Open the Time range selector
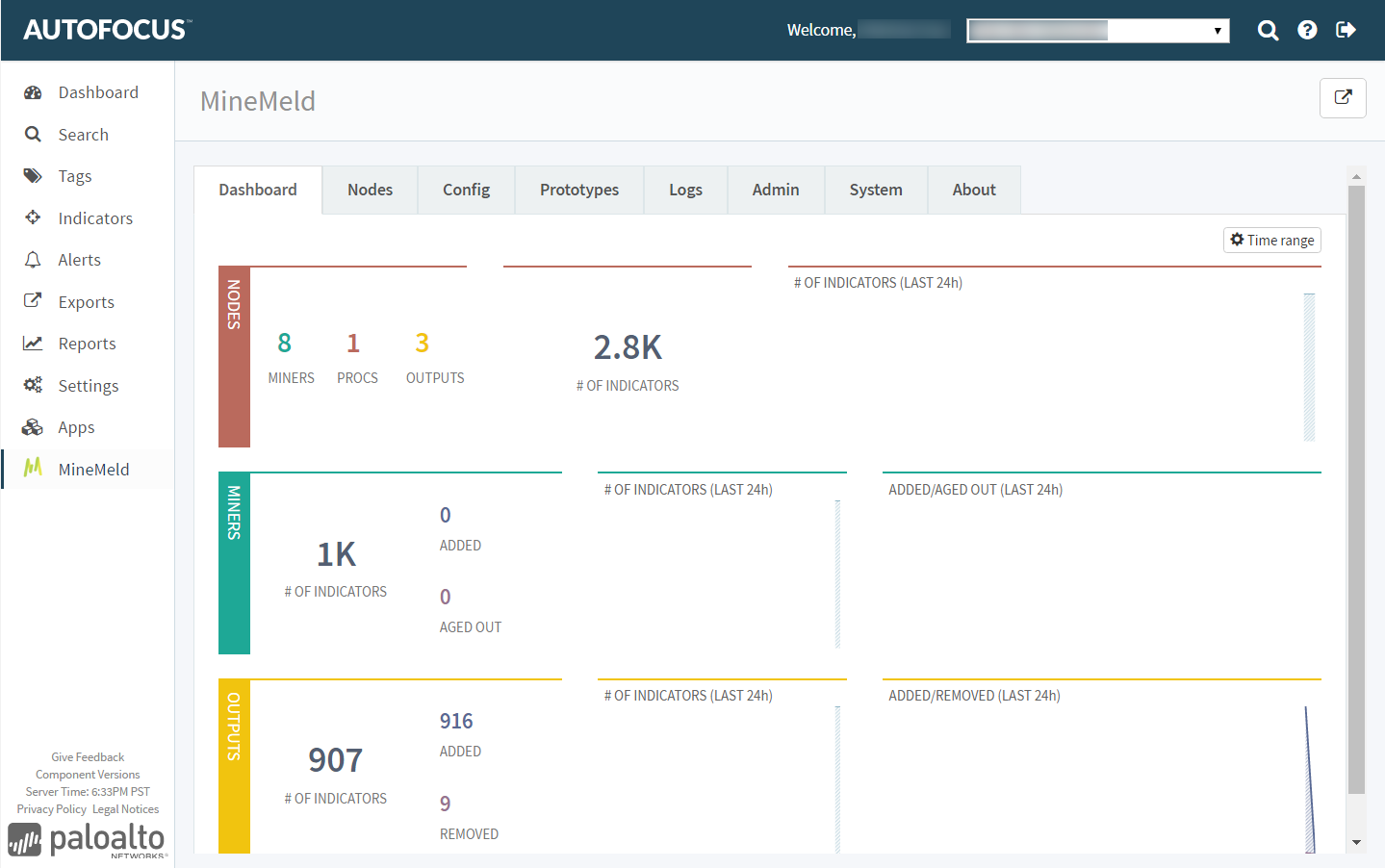The width and height of the screenshot is (1385, 868). pos(1271,240)
